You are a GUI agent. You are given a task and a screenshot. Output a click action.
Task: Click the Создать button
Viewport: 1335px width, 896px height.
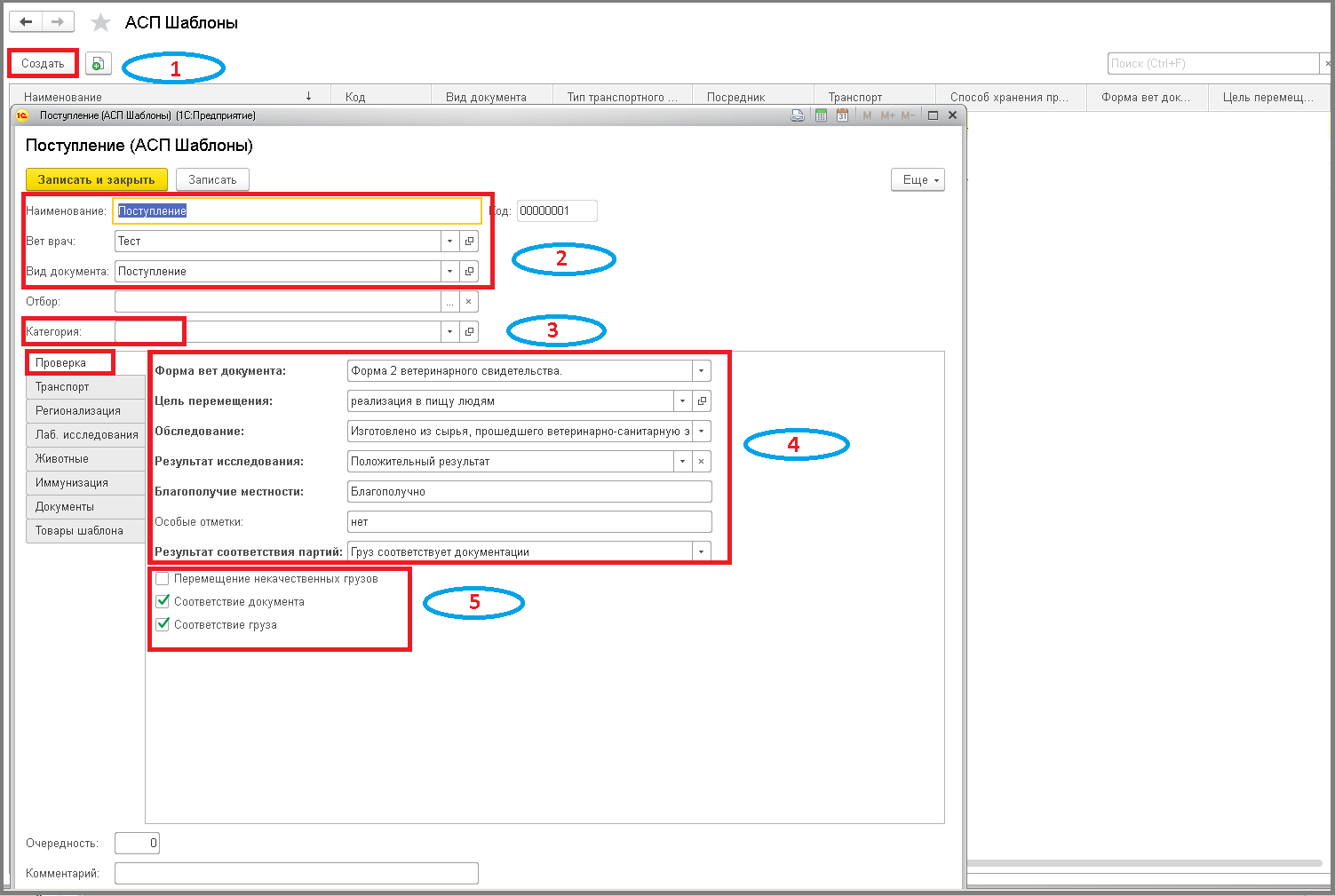pos(44,63)
